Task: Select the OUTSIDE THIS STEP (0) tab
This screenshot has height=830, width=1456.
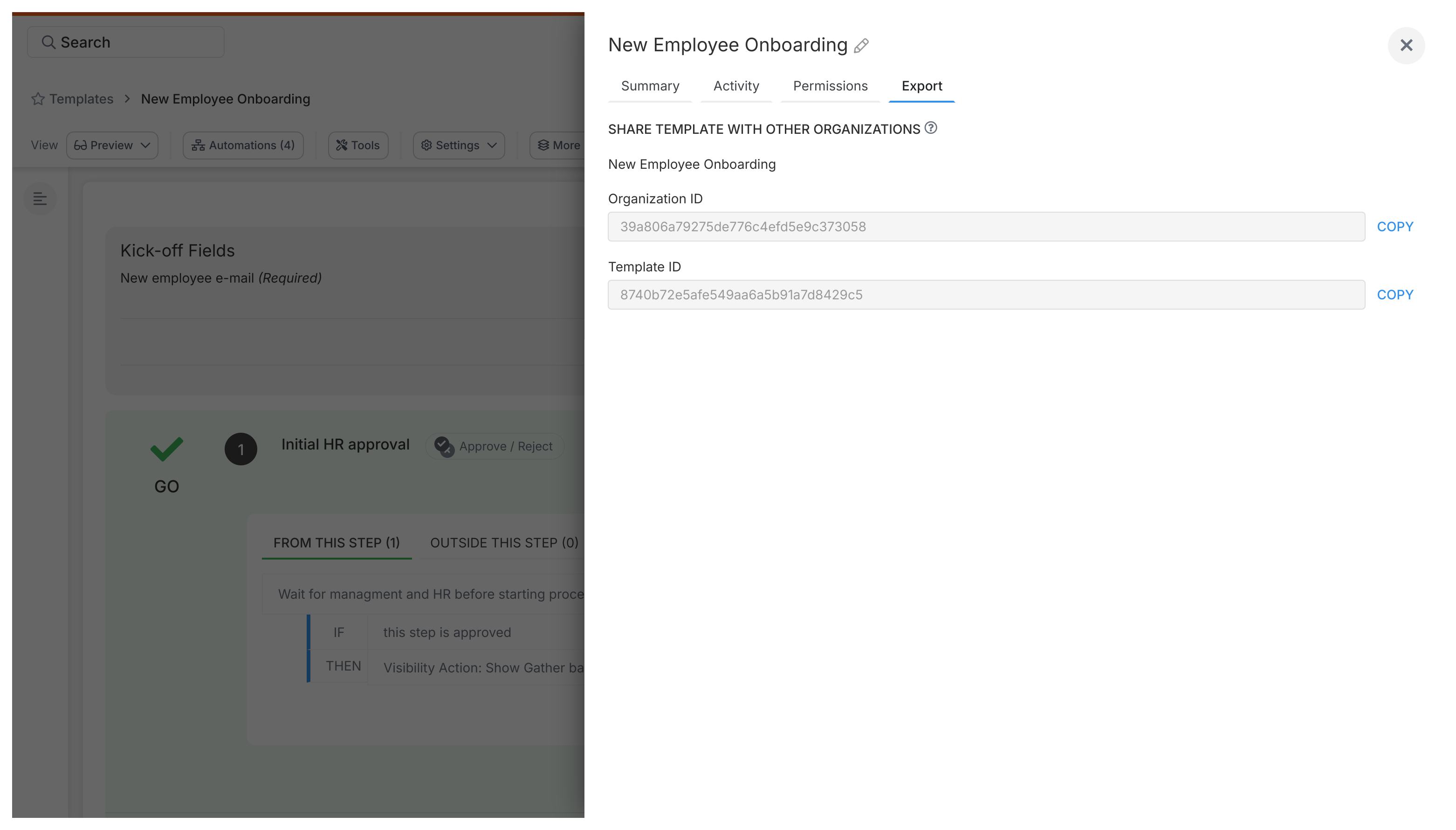Action: tap(504, 543)
